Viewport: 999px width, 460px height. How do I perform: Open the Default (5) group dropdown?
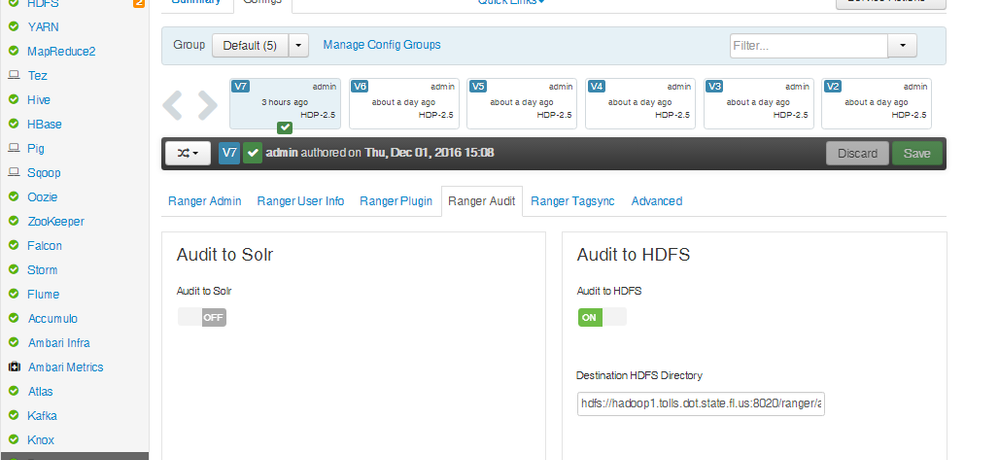(x=250, y=46)
